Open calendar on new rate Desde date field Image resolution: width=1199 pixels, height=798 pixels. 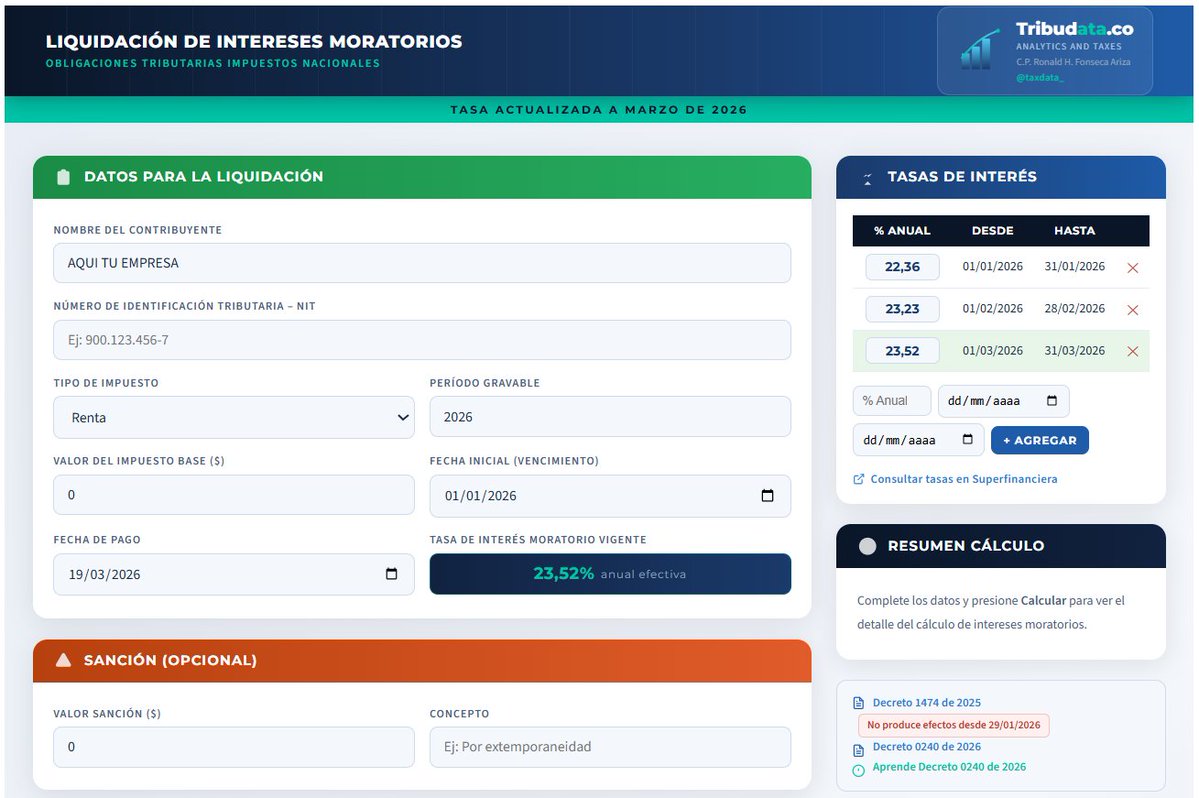(1051, 401)
